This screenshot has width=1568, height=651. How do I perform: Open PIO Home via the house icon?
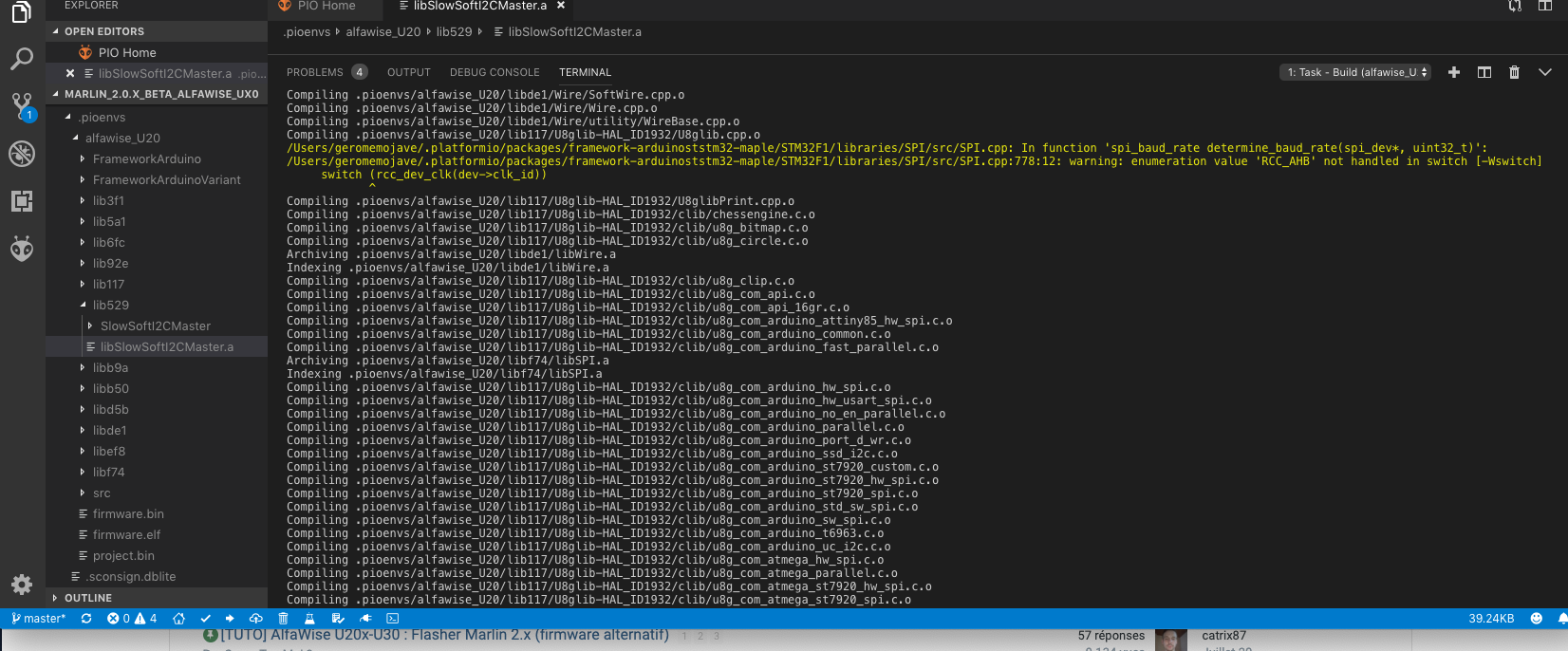[x=178, y=619]
